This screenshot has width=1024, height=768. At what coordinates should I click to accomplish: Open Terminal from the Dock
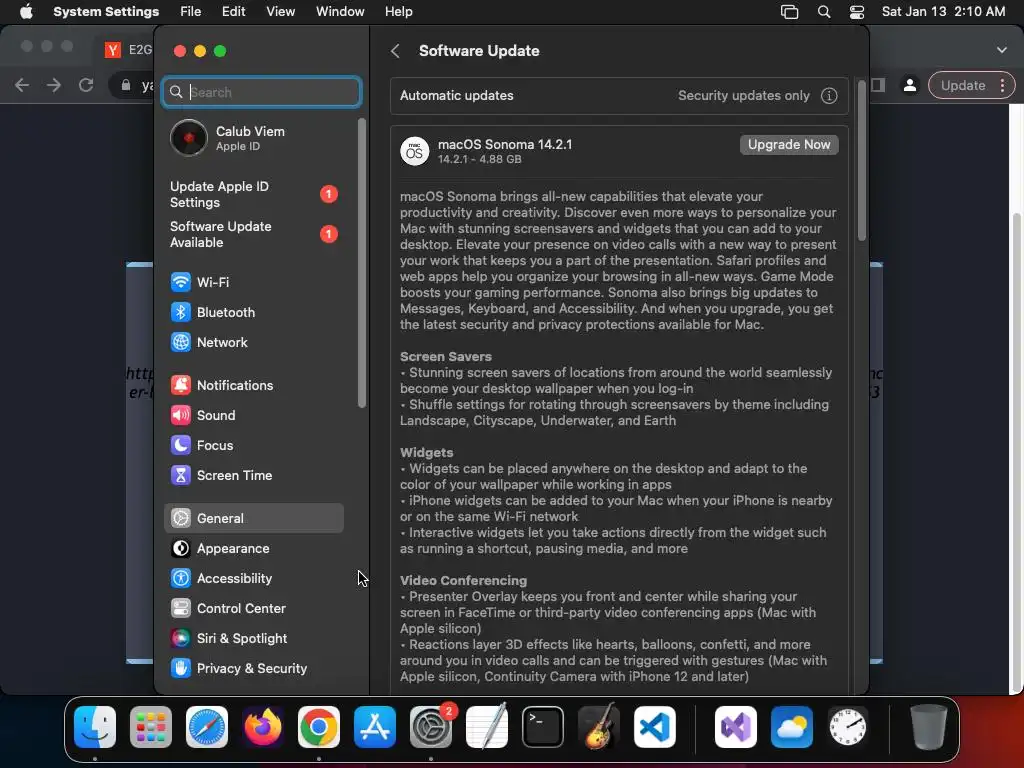543,727
